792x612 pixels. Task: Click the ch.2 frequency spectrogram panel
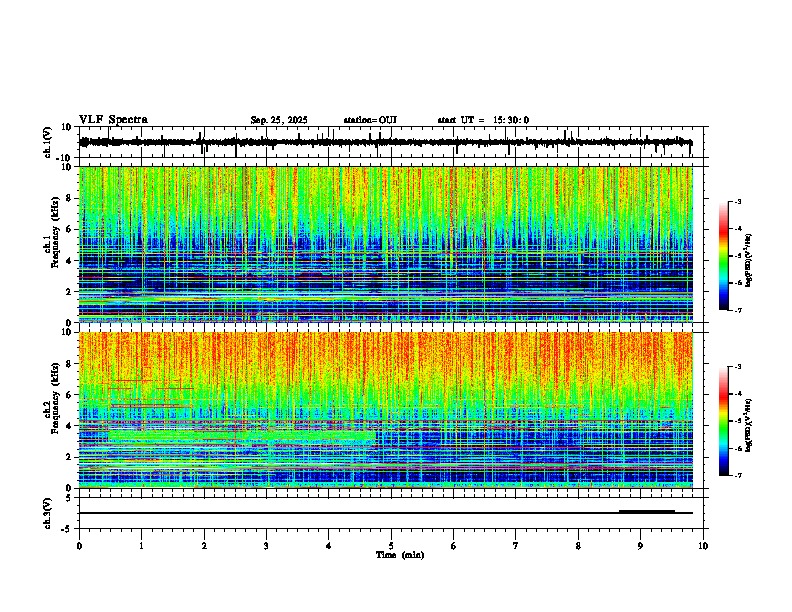386,410
